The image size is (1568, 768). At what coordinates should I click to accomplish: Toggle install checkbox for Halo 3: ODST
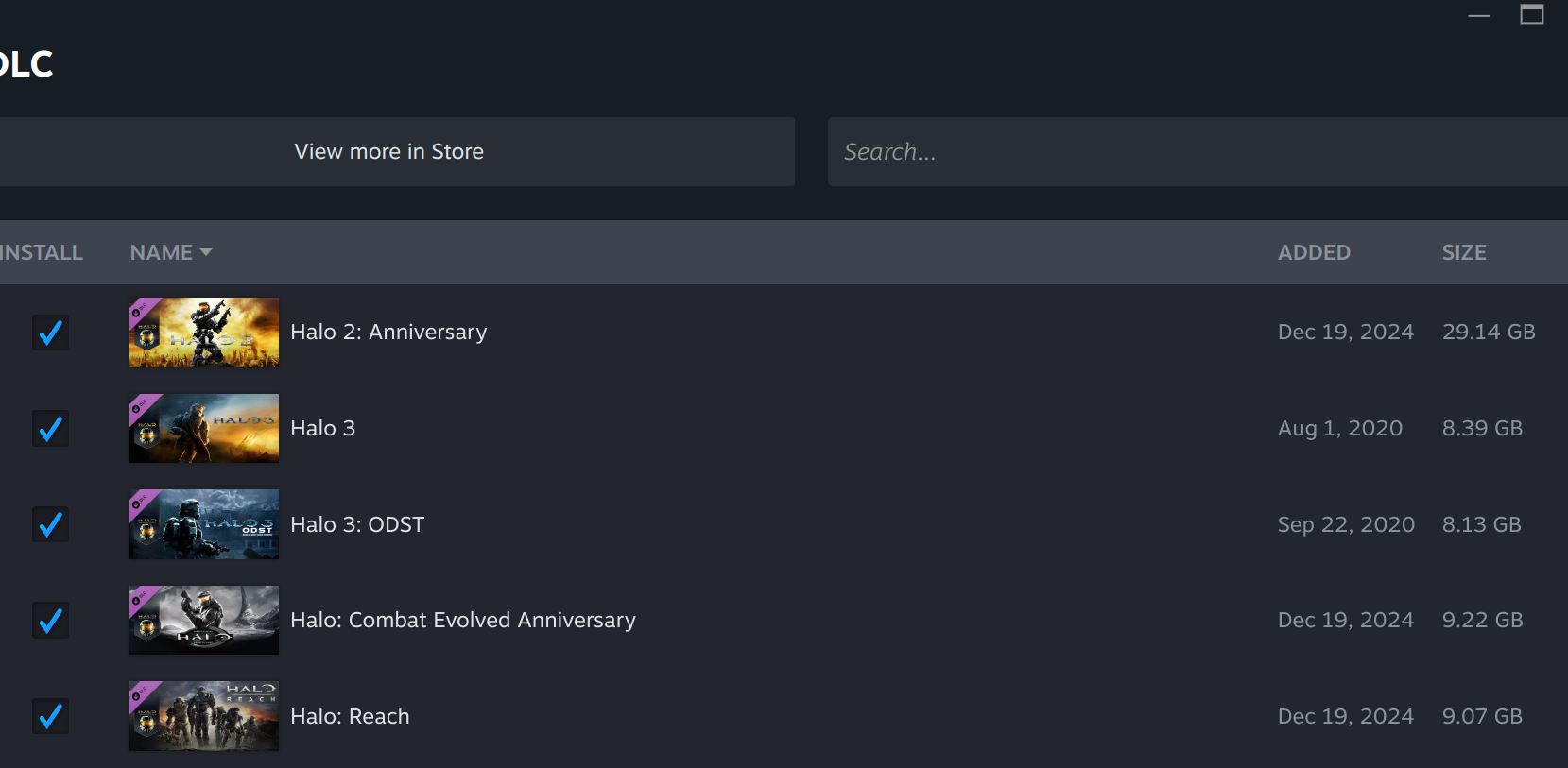51,524
